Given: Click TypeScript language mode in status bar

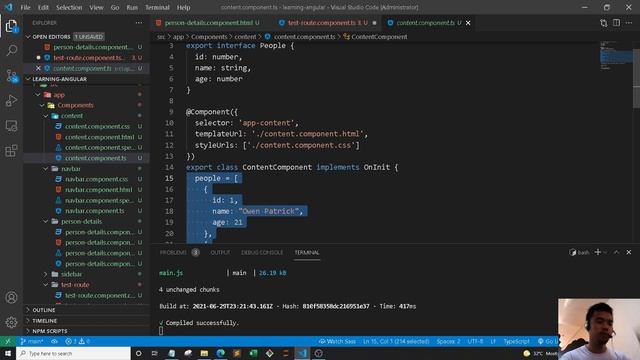Looking at the screenshot, I should pos(516,341).
